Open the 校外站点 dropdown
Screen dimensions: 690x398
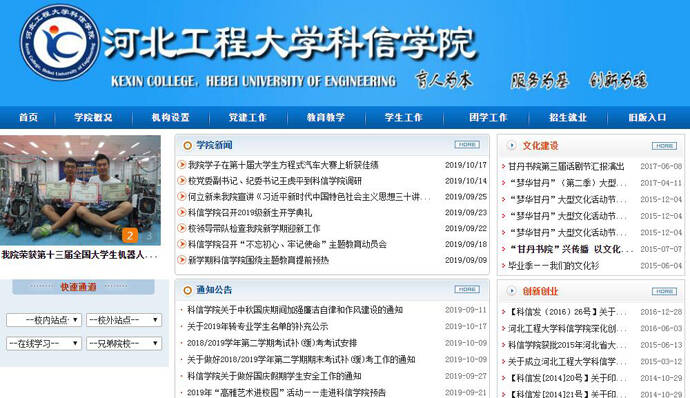124,320
